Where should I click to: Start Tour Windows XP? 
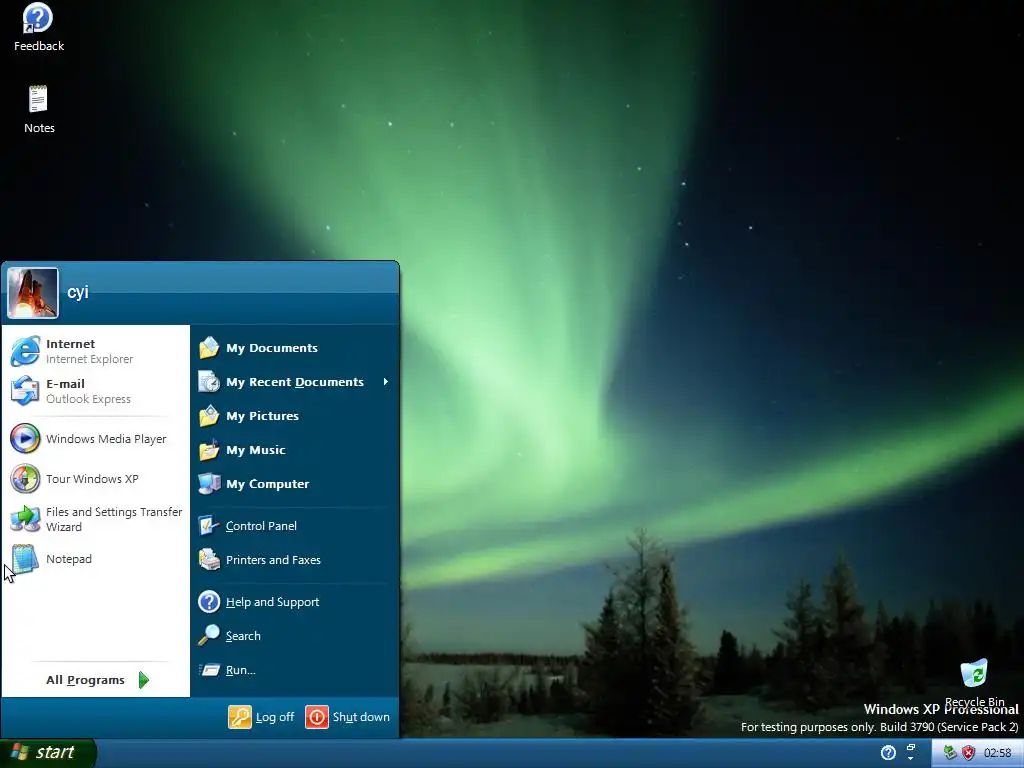pos(95,479)
